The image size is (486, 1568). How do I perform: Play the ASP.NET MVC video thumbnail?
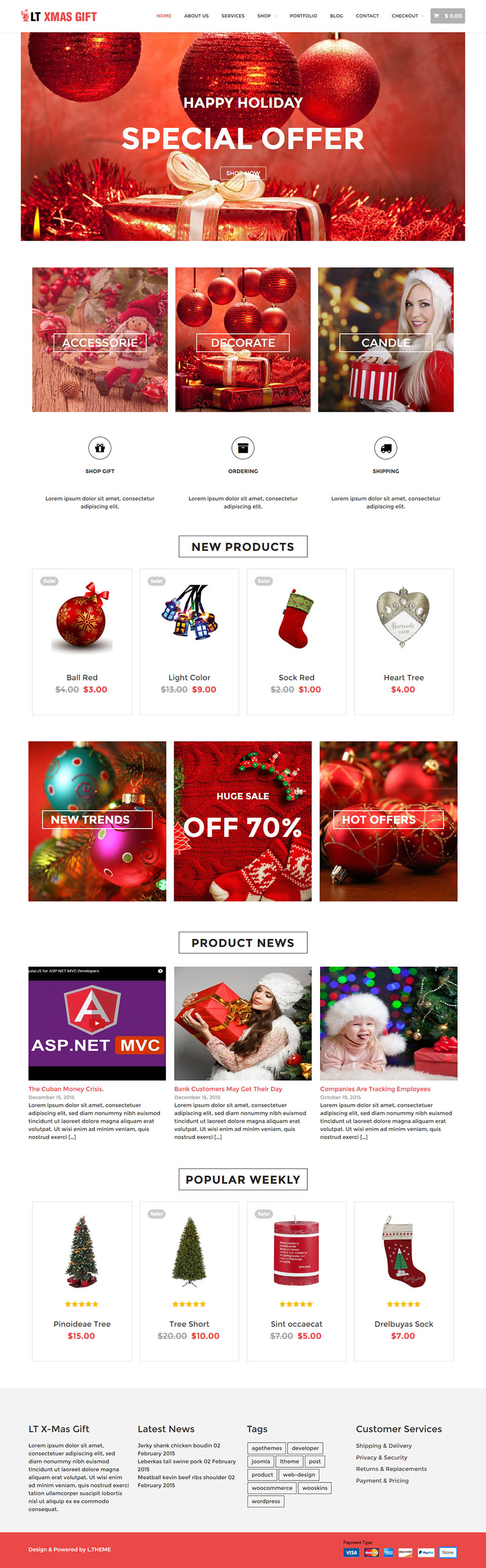point(97,1023)
